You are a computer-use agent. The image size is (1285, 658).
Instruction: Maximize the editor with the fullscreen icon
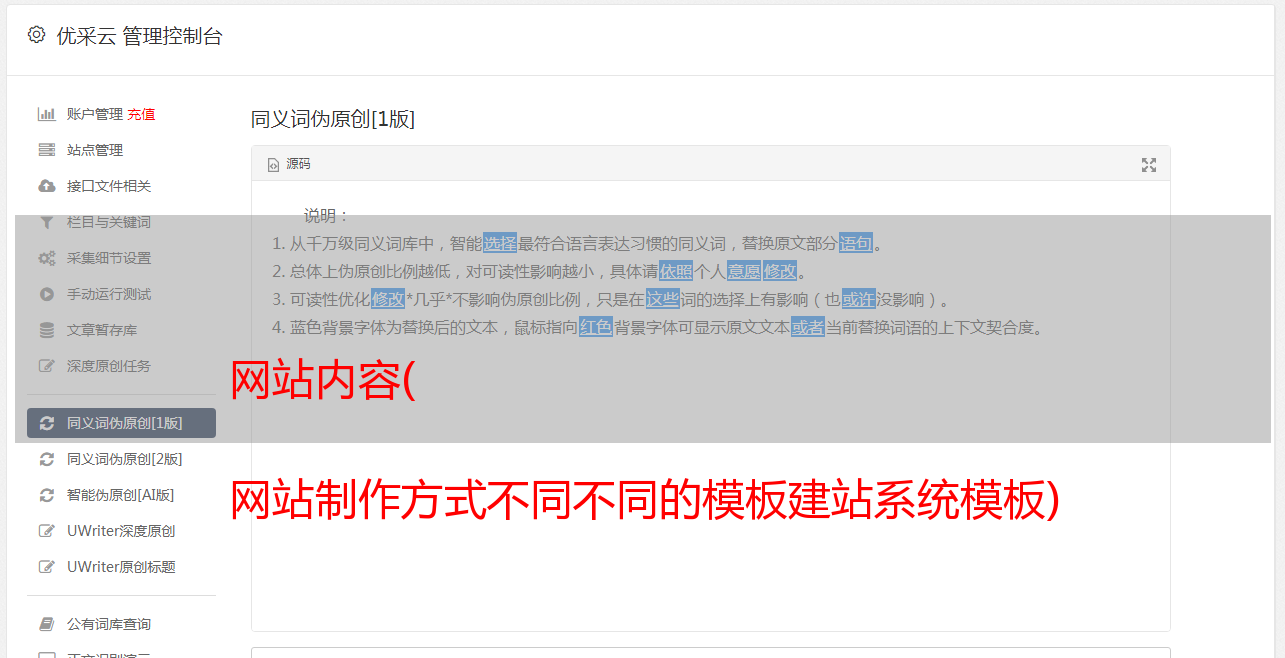click(1149, 165)
